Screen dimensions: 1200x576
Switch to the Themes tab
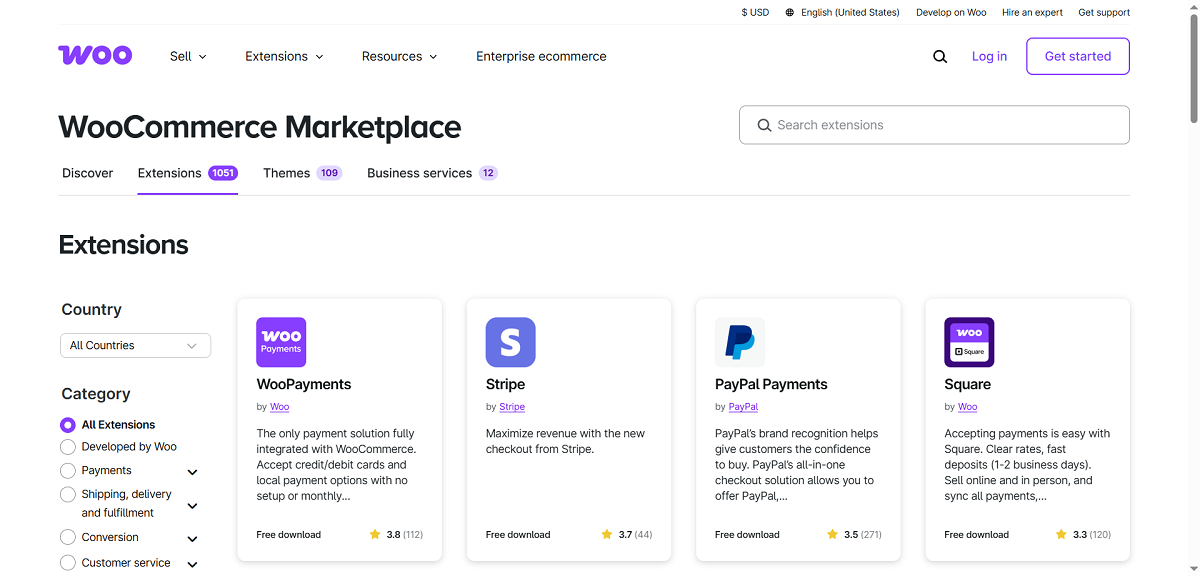(302, 173)
